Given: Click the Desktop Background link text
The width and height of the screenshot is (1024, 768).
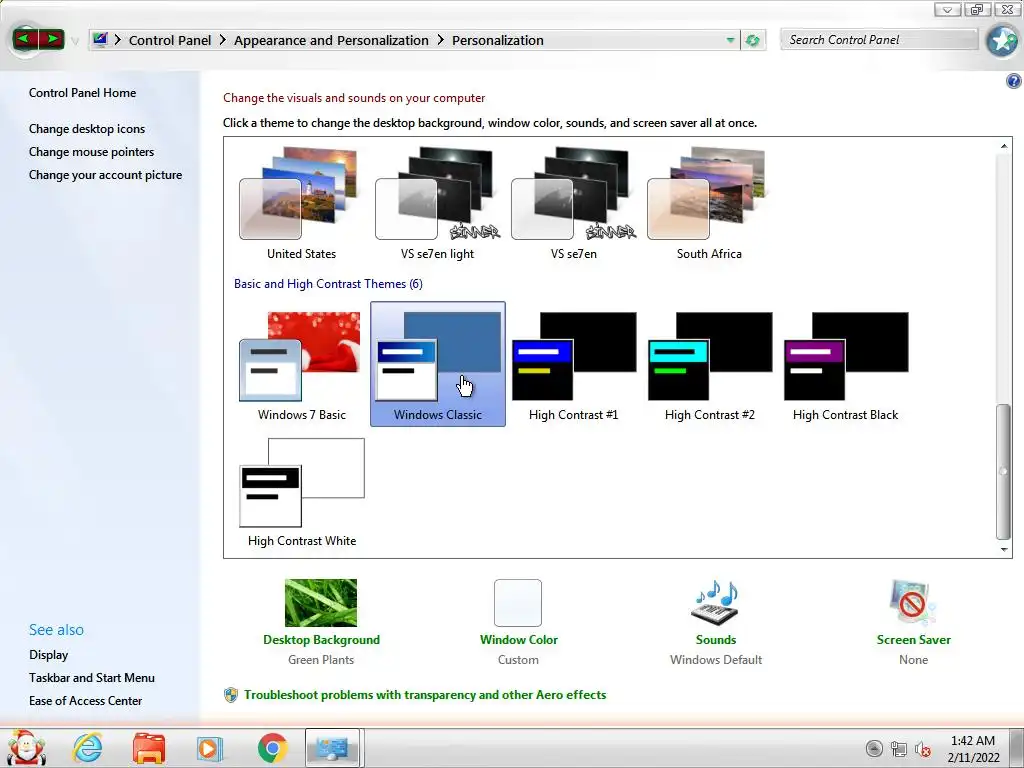Looking at the screenshot, I should (x=321, y=640).
